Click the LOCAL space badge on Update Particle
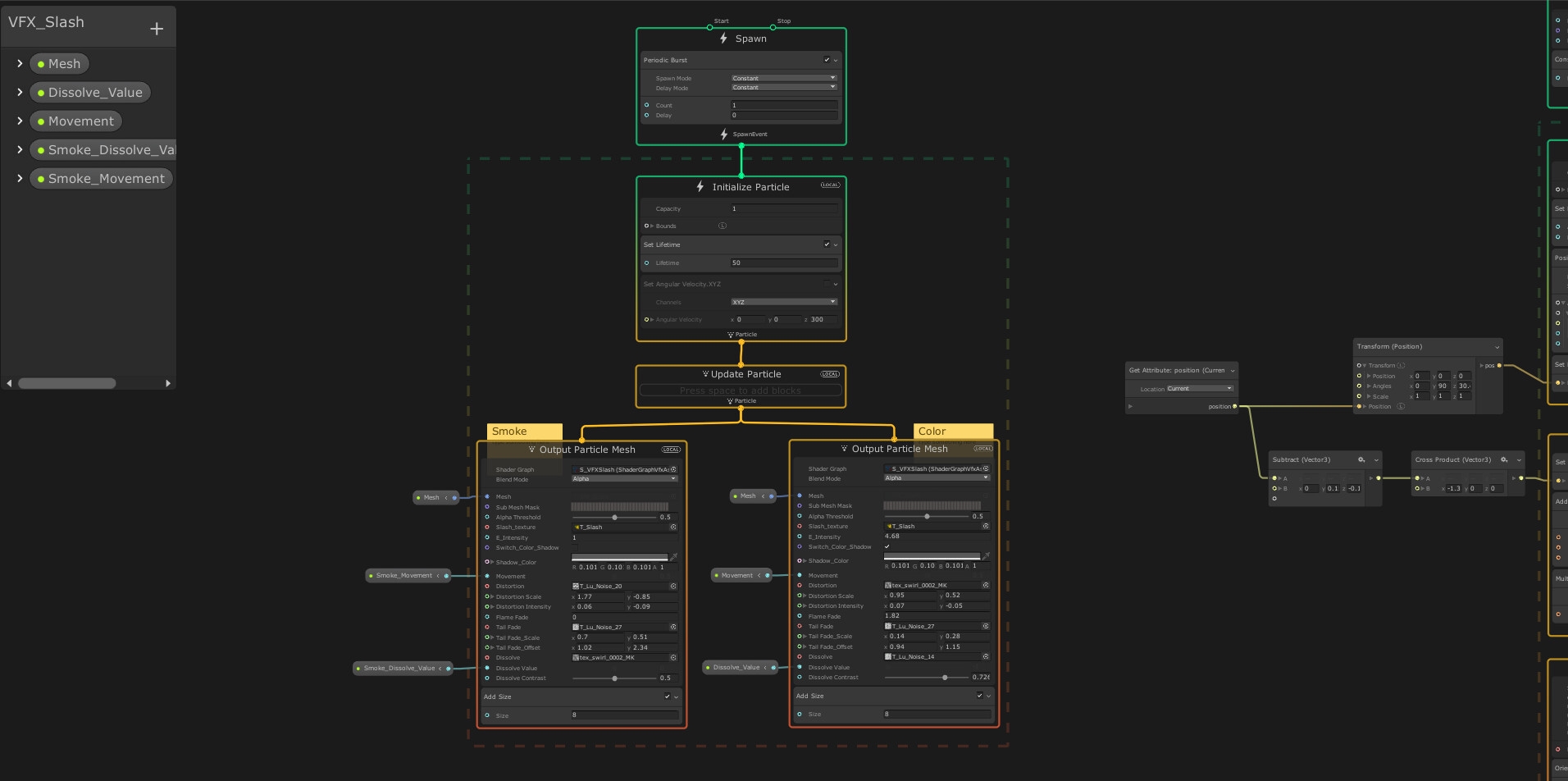The height and width of the screenshot is (781, 1568). click(830, 374)
